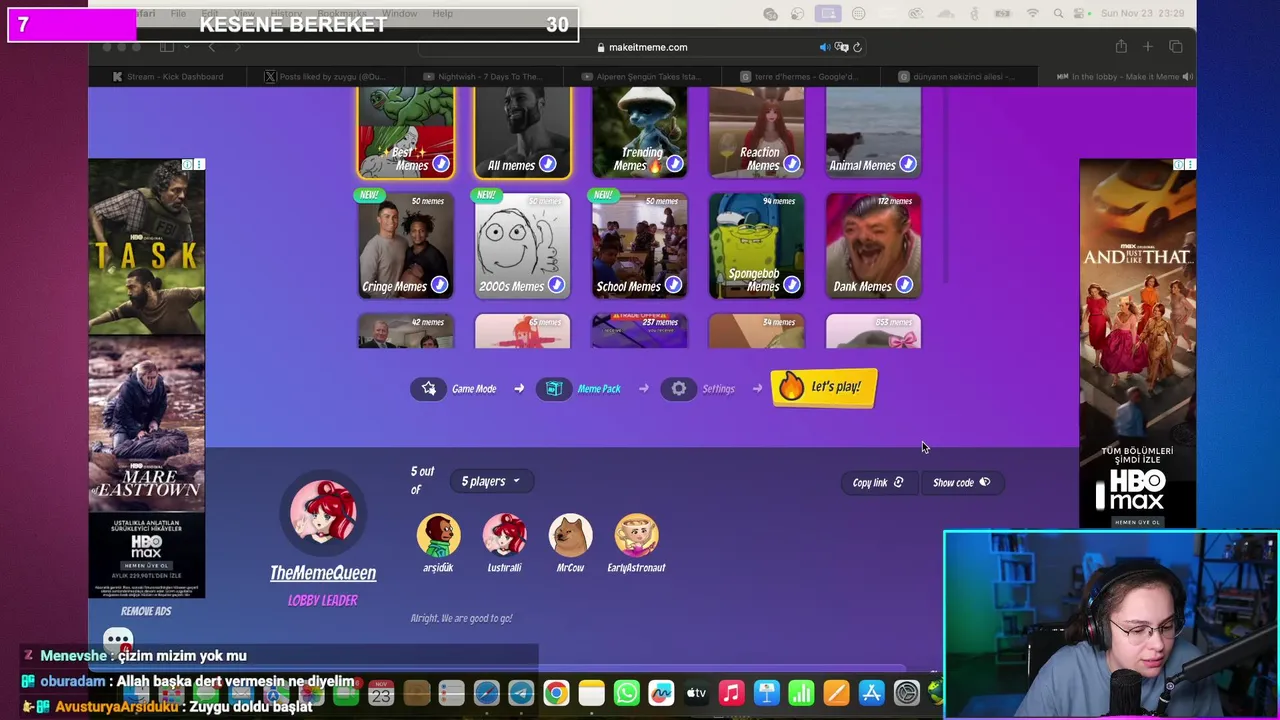Click REMOVE ADS link
Screen dimensions: 1280x720
pos(146,611)
